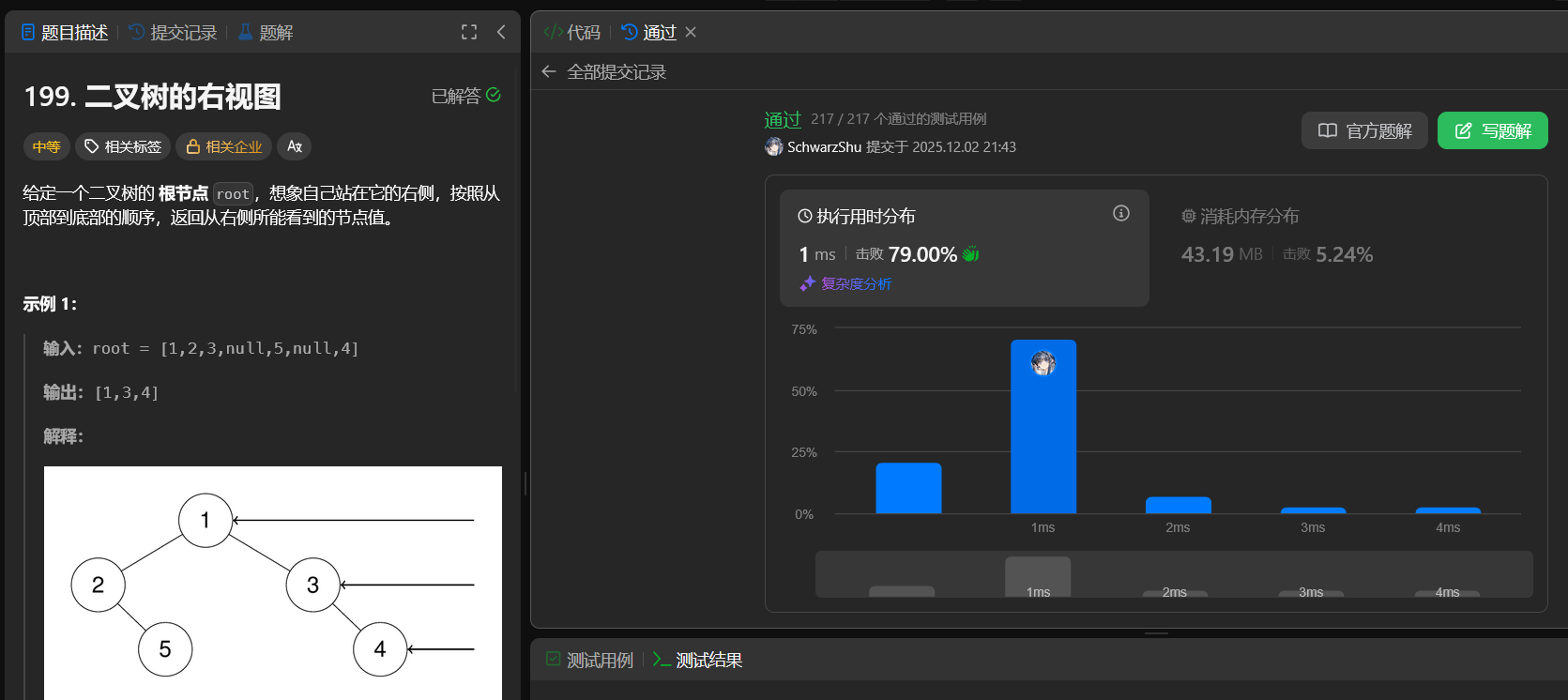1568x700 pixels.
Task: Click the 1ms range selector handle
Action: [x=1038, y=576]
